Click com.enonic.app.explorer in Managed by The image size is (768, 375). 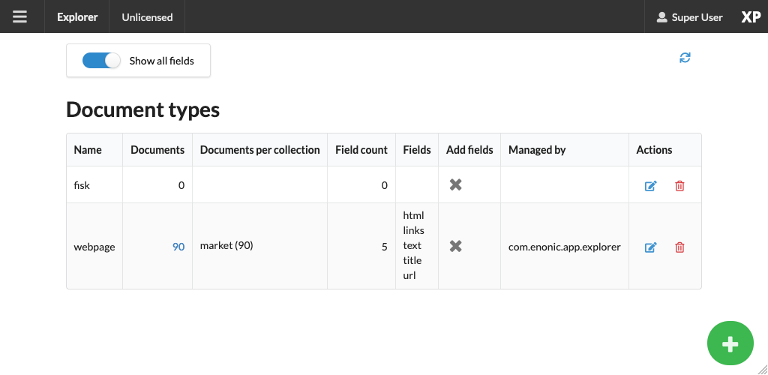[x=564, y=247]
